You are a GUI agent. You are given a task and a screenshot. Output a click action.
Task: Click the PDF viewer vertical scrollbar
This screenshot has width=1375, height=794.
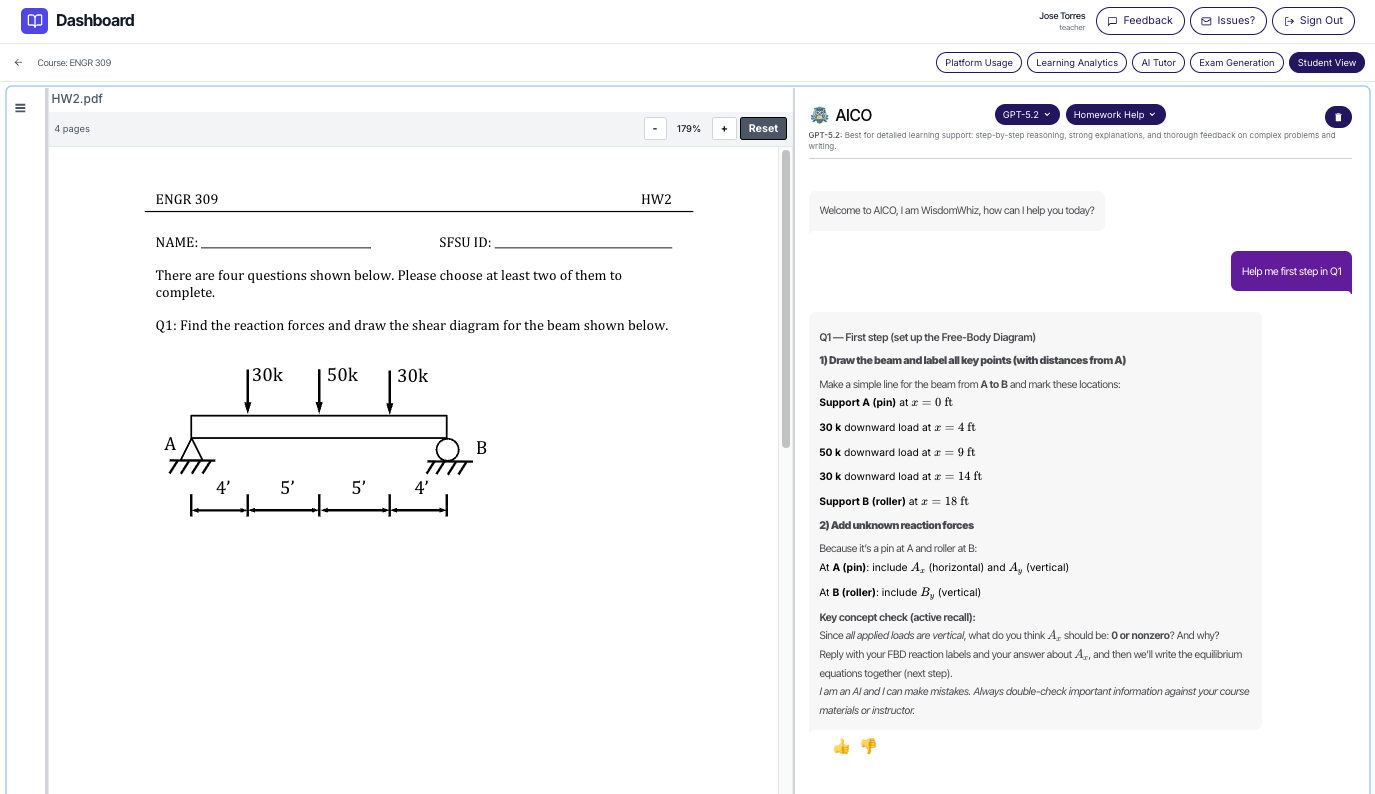(x=785, y=298)
